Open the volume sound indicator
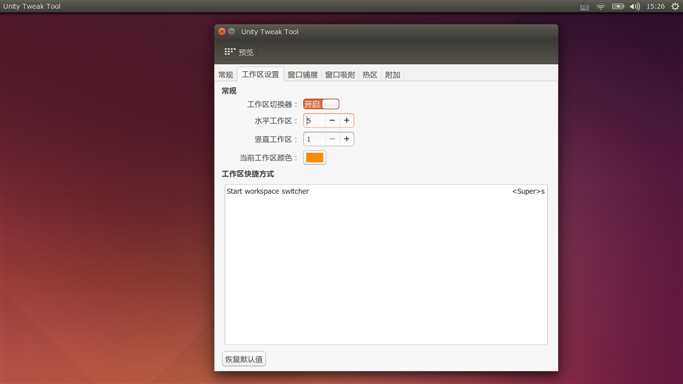Screen dimensions: 683x384 [x=635, y=7]
